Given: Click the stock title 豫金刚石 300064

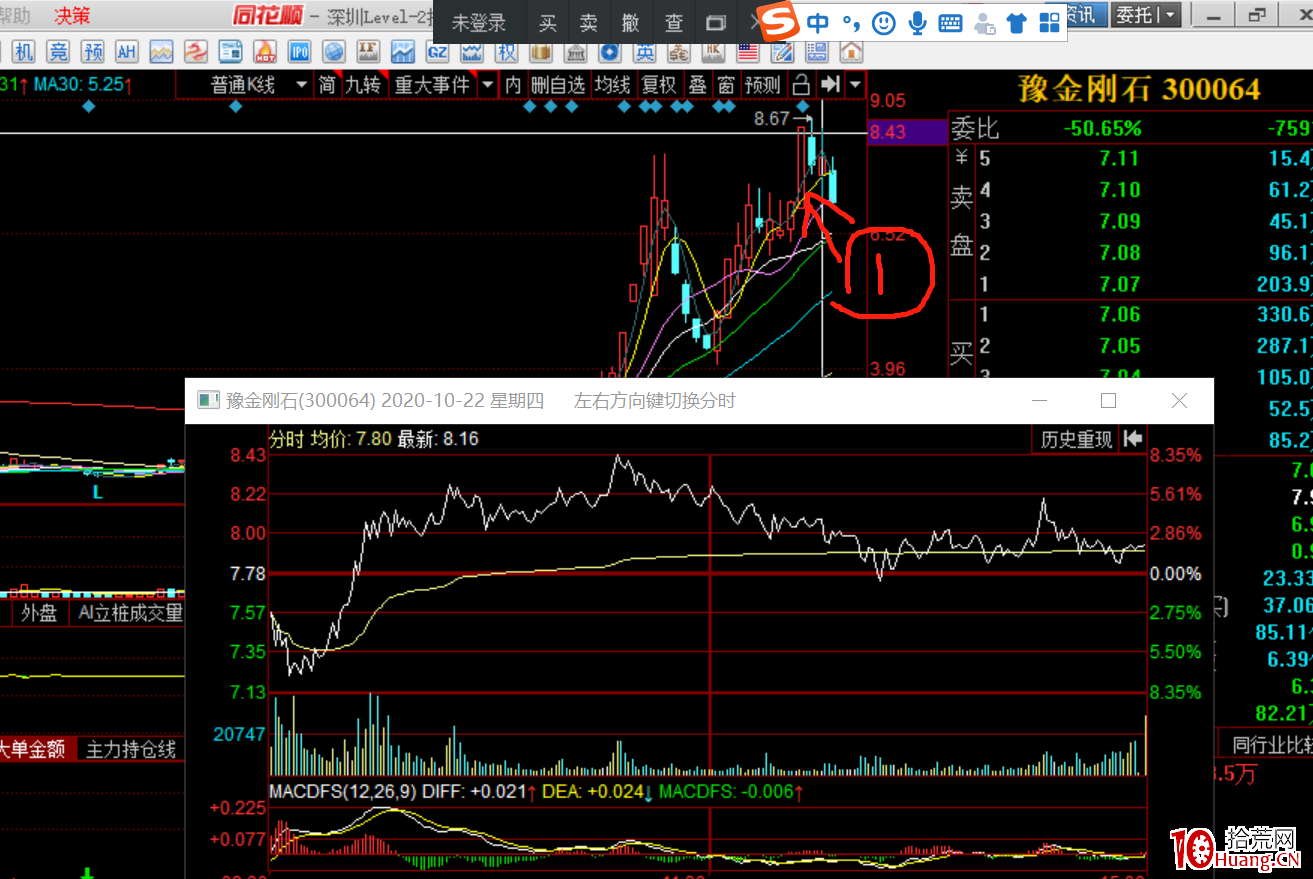Looking at the screenshot, I should click(1139, 89).
